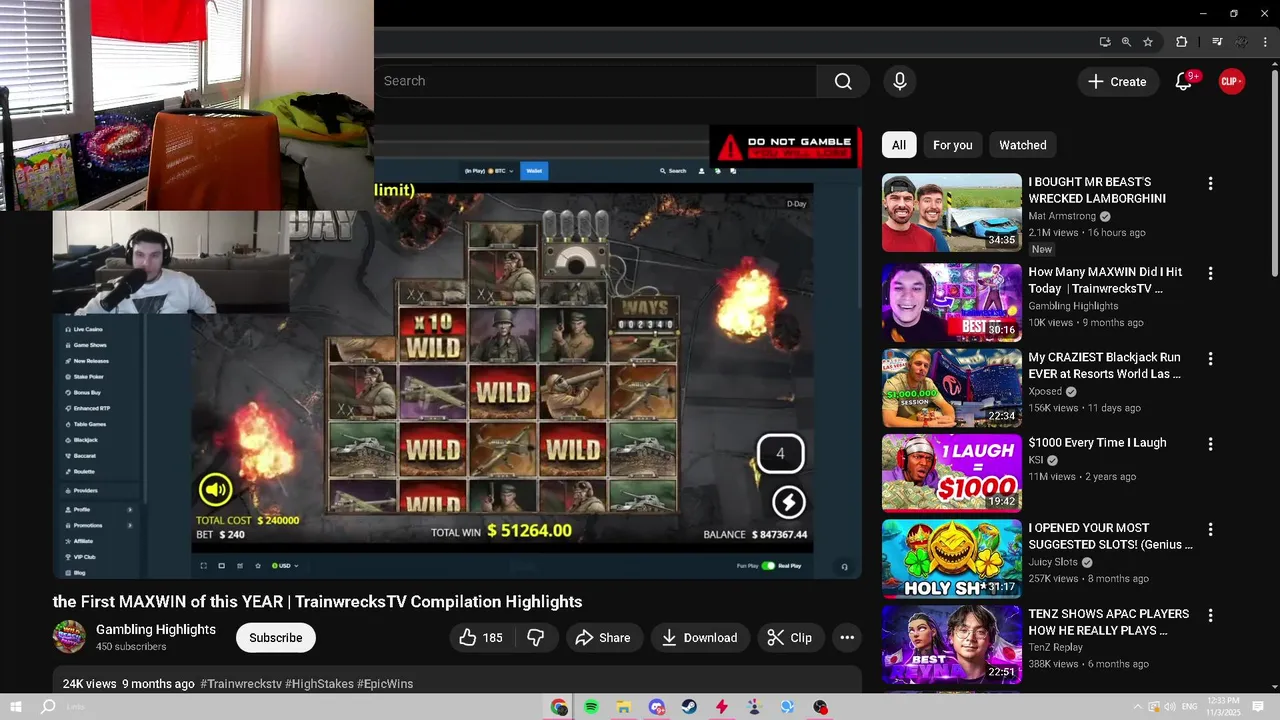
Task: Open the More actions ellipsis under the video
Action: point(847,638)
